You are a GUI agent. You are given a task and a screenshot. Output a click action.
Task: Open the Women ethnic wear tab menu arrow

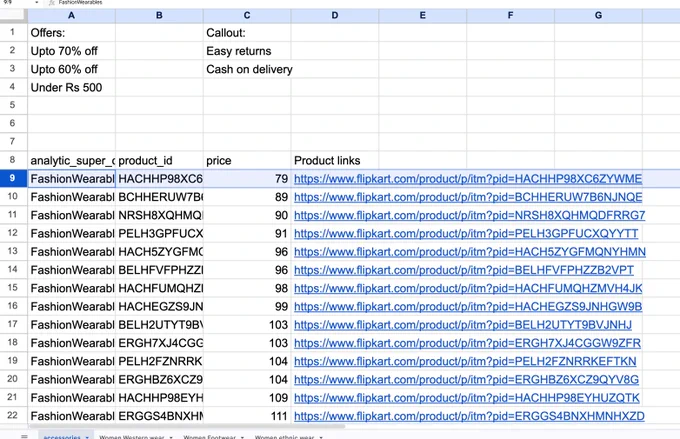[x=321, y=437]
